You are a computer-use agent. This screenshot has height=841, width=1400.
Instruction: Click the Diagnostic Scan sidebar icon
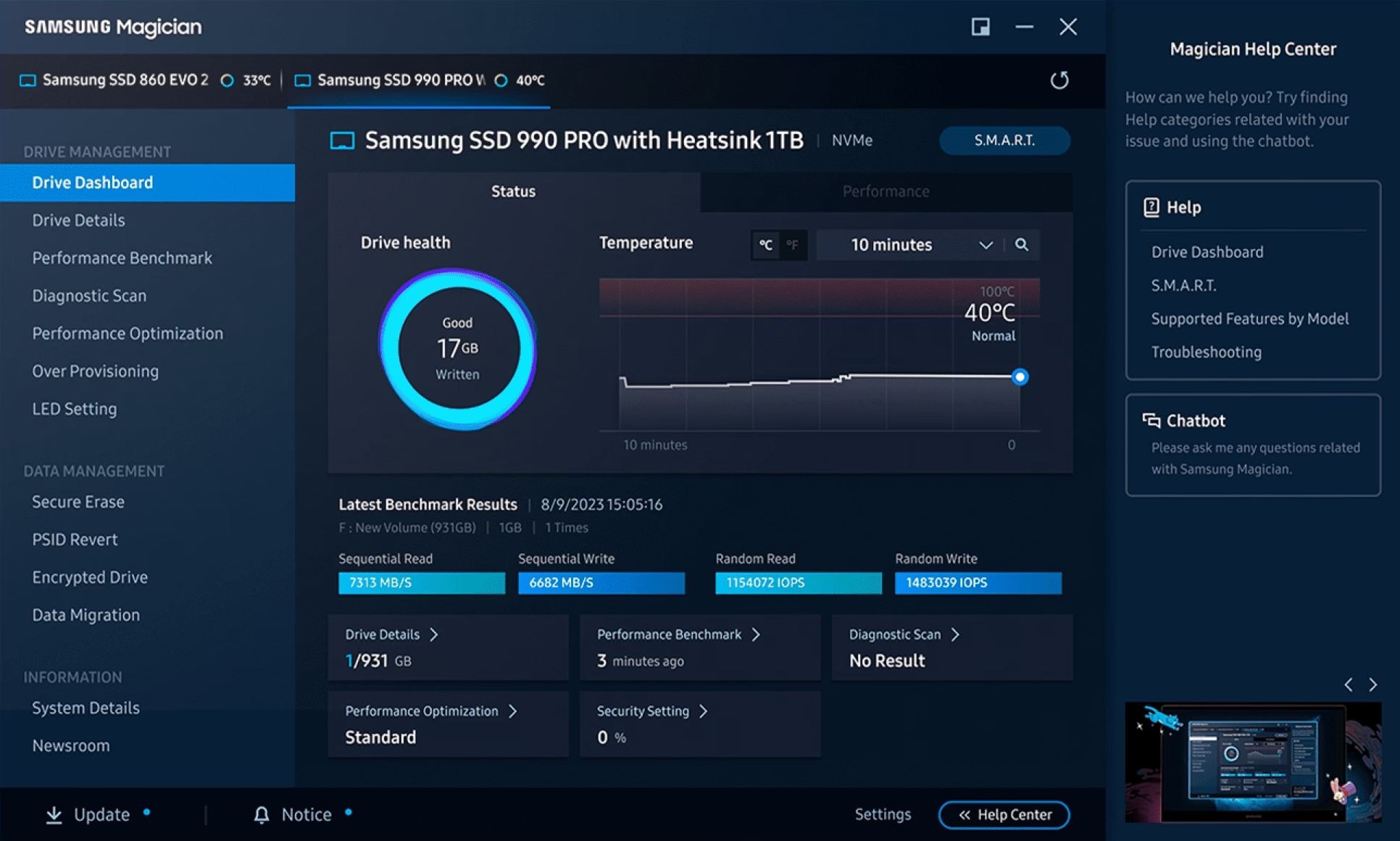[89, 295]
